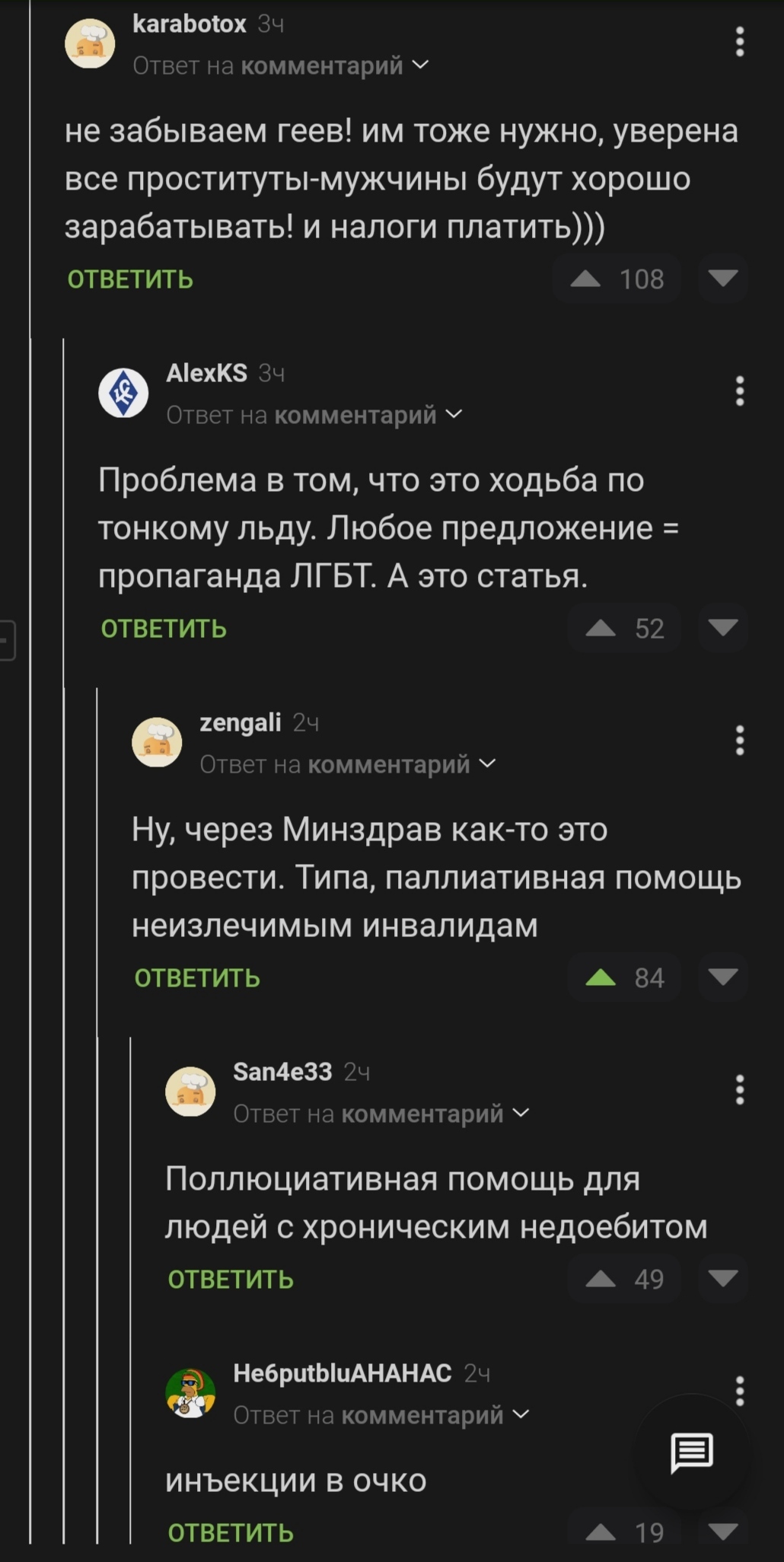The width and height of the screenshot is (784, 1562).
Task: Expand parent comment chevron on zengali's reply
Action: pos(487,764)
